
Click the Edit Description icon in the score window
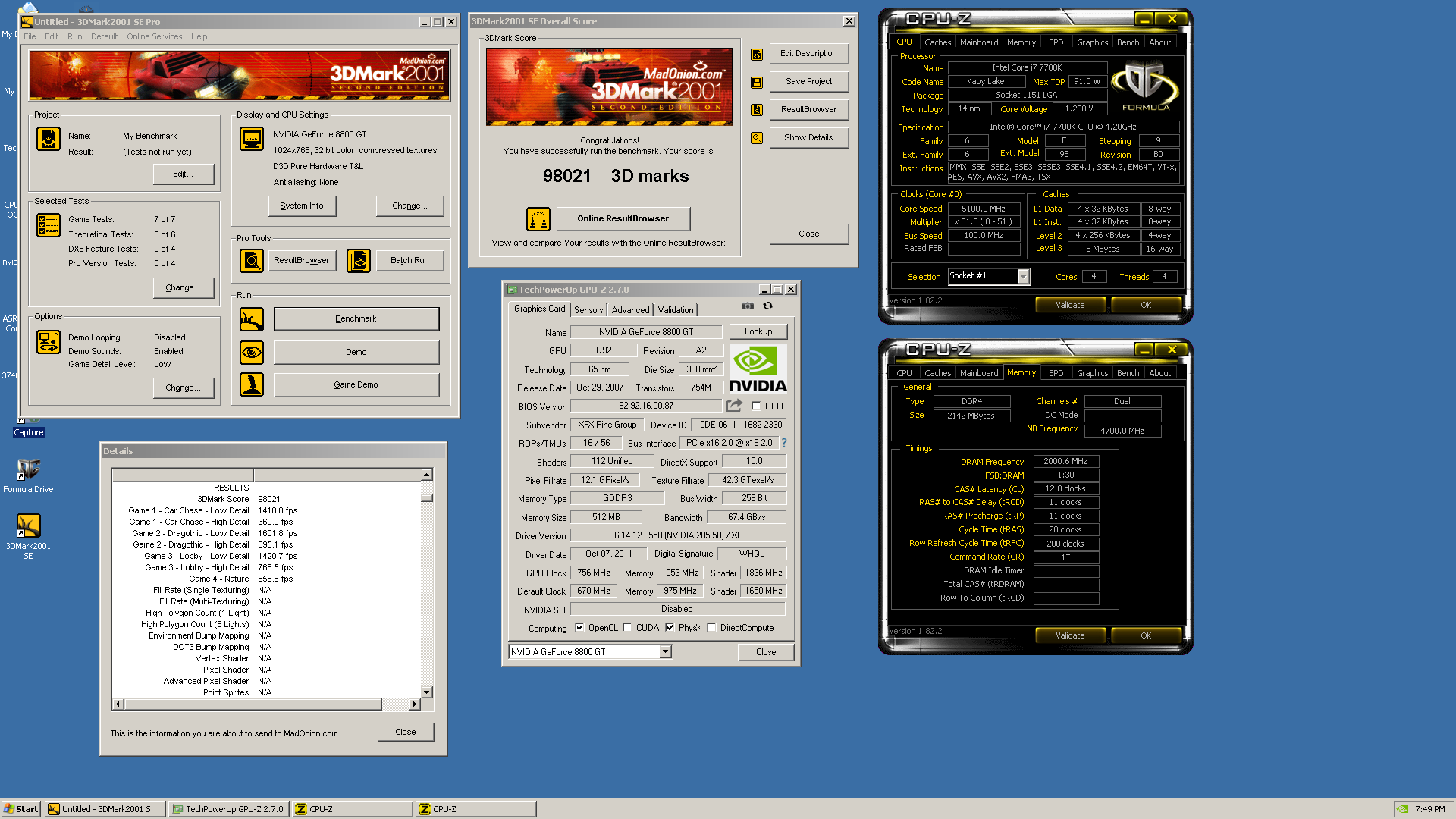[x=757, y=54]
